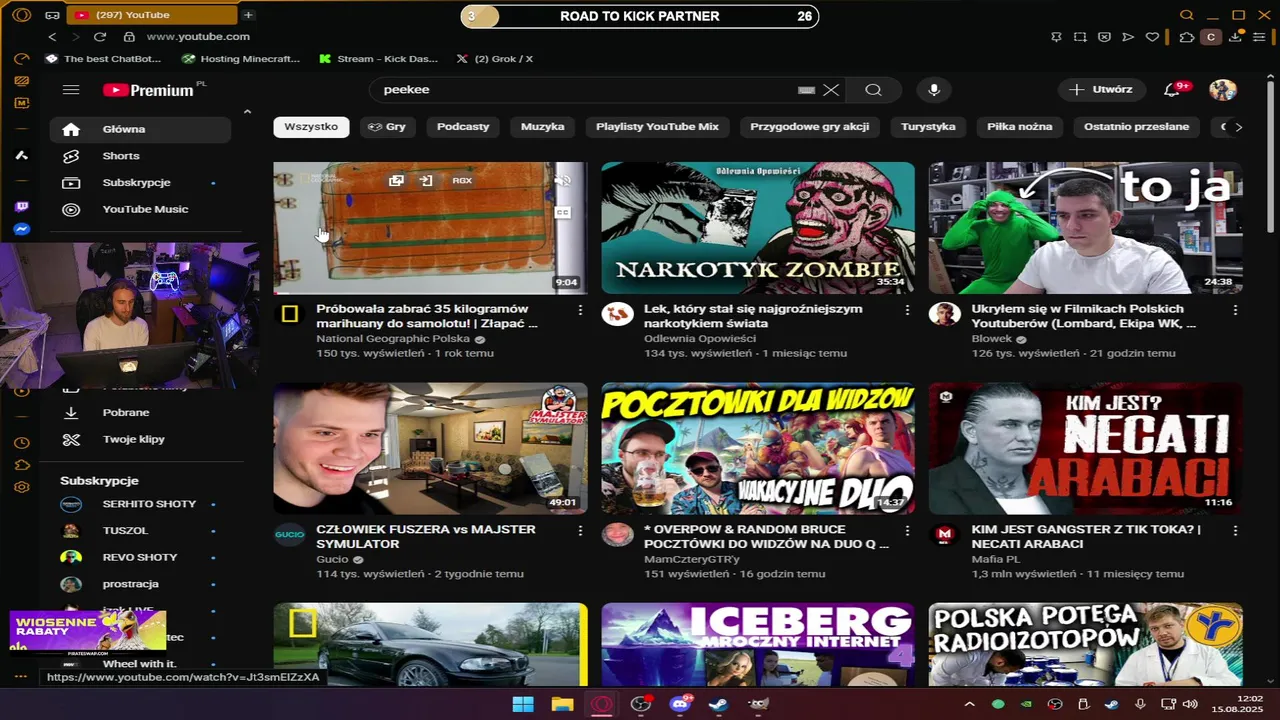Open options for the Lek narkotykiem video
This screenshot has height=720, width=1280.
(x=907, y=311)
